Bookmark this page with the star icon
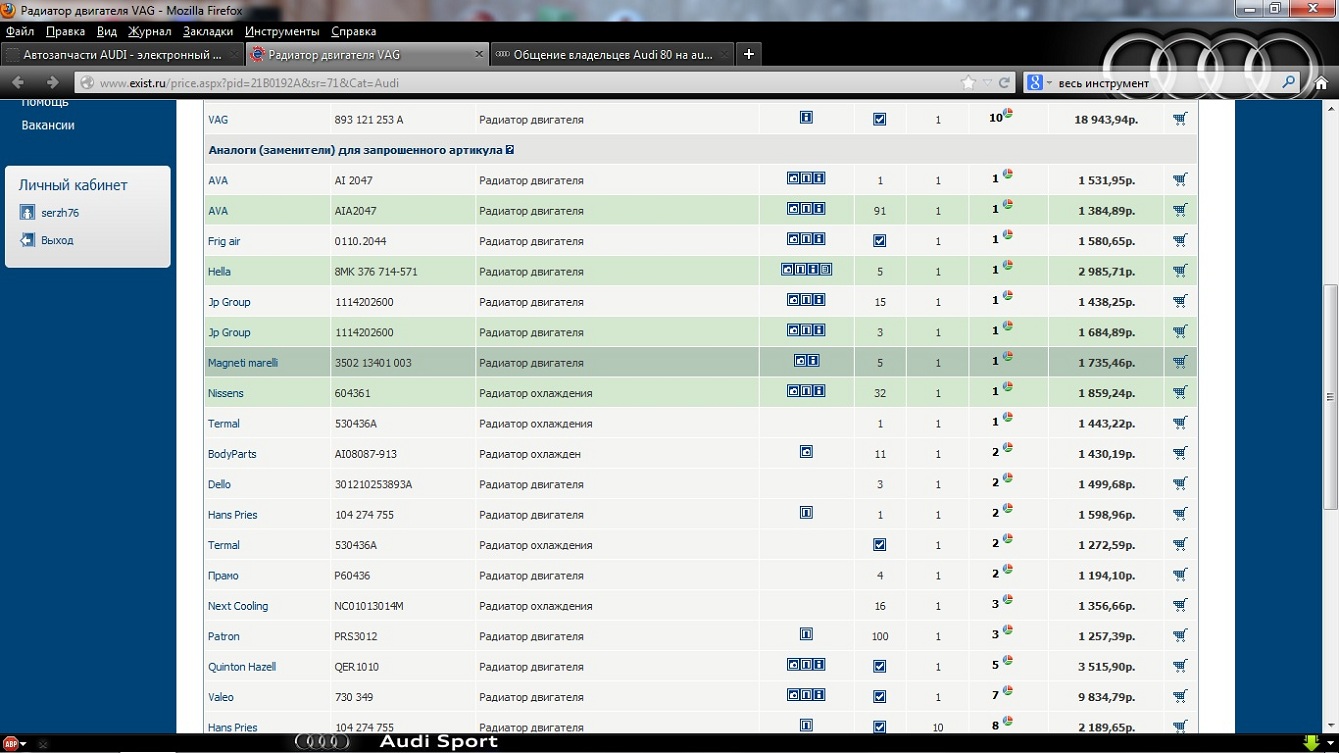Screen dimensions: 1339x753 coord(967,83)
